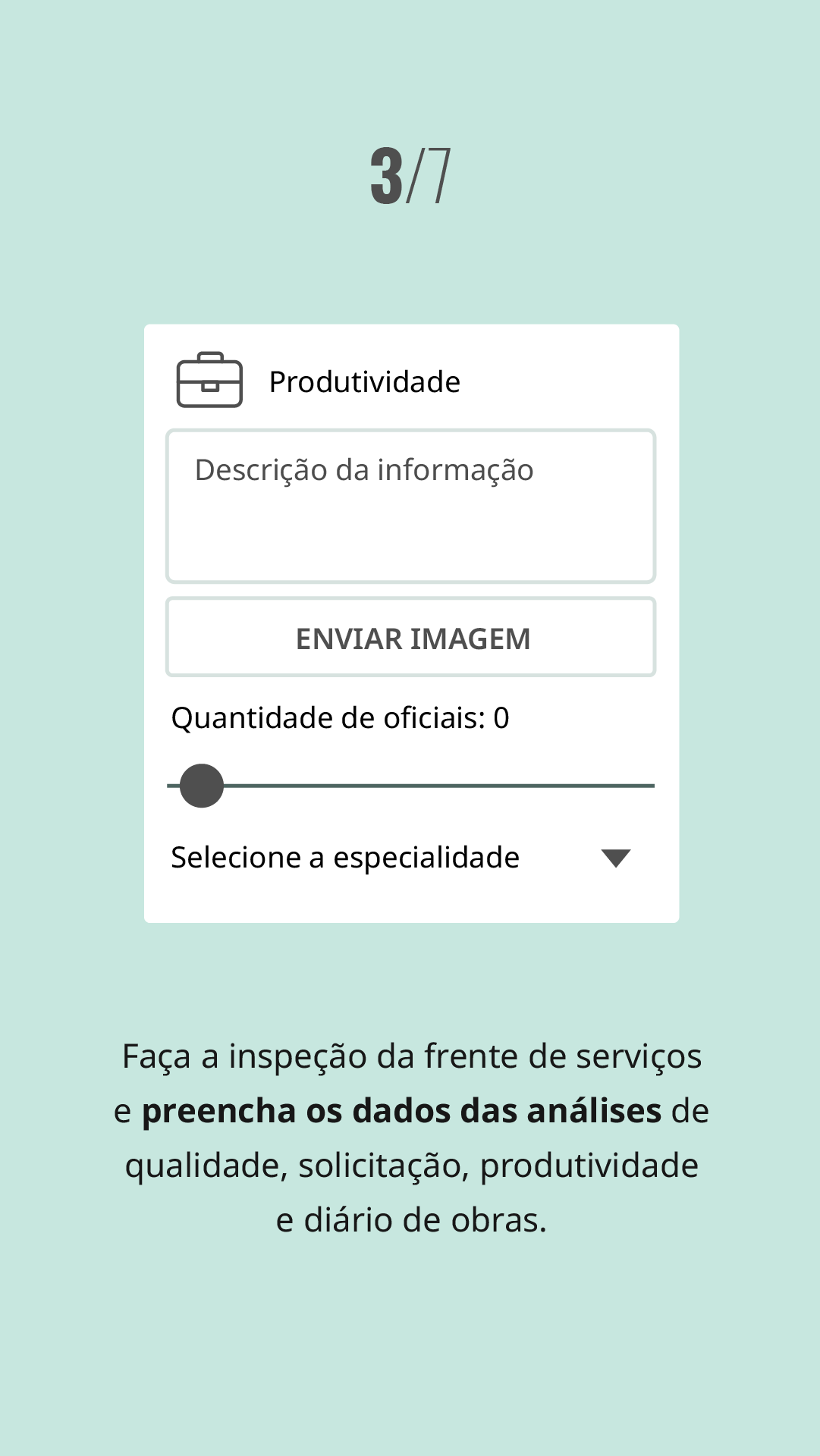Click the especialidade dropdown arrow triangle

(x=615, y=858)
